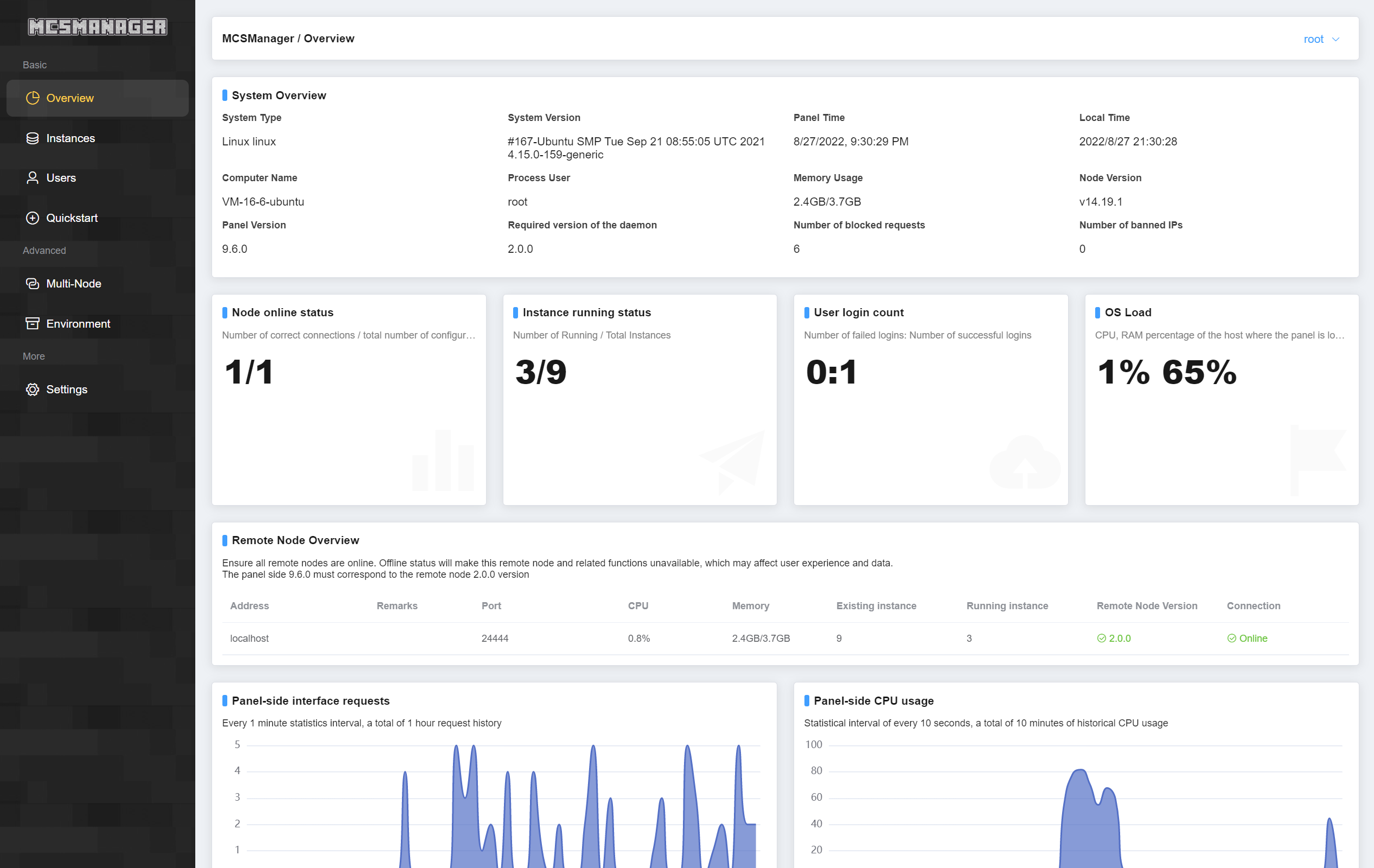Go to the Users page
This screenshot has width=1374, height=868.
coord(98,178)
